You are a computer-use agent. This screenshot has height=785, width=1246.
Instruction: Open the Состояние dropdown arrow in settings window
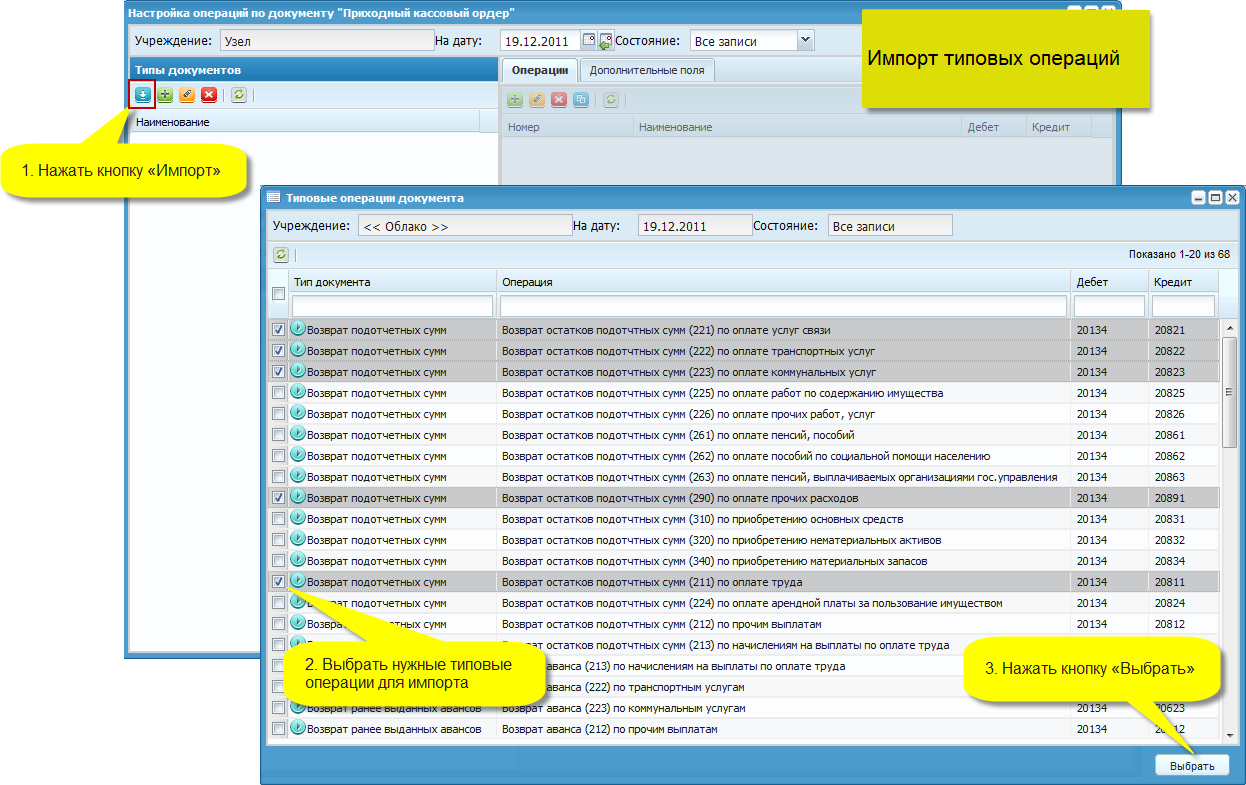point(805,41)
